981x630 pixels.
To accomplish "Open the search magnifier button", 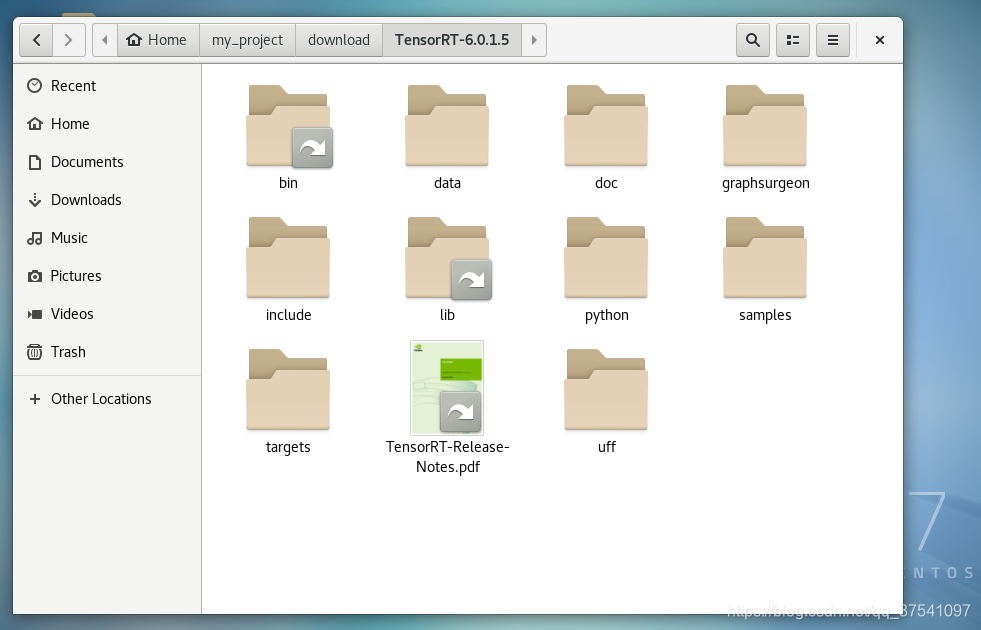I will tap(753, 40).
